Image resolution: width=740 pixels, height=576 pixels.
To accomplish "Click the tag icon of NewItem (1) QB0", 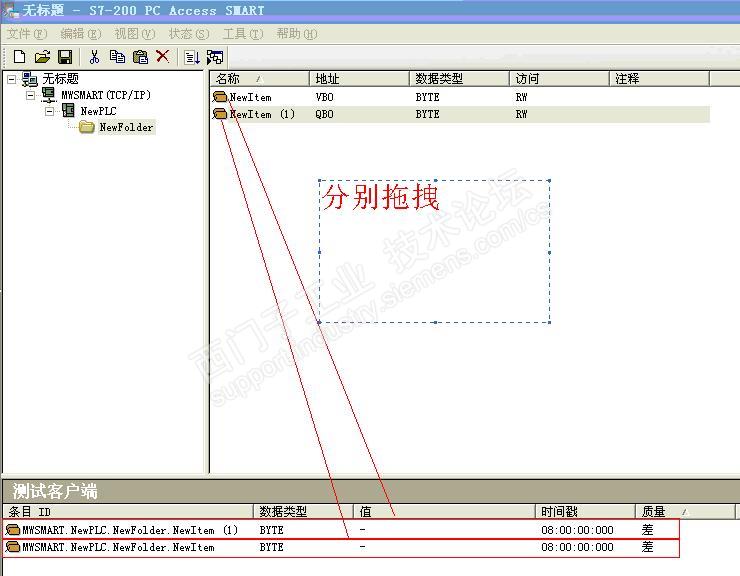I will point(220,114).
